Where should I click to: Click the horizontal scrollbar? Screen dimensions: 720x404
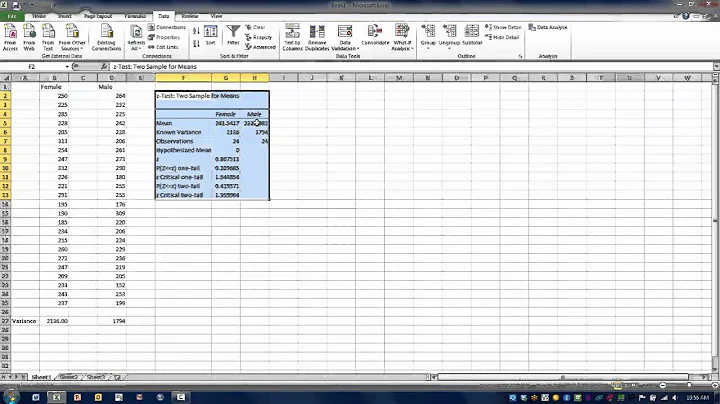tap(569, 377)
